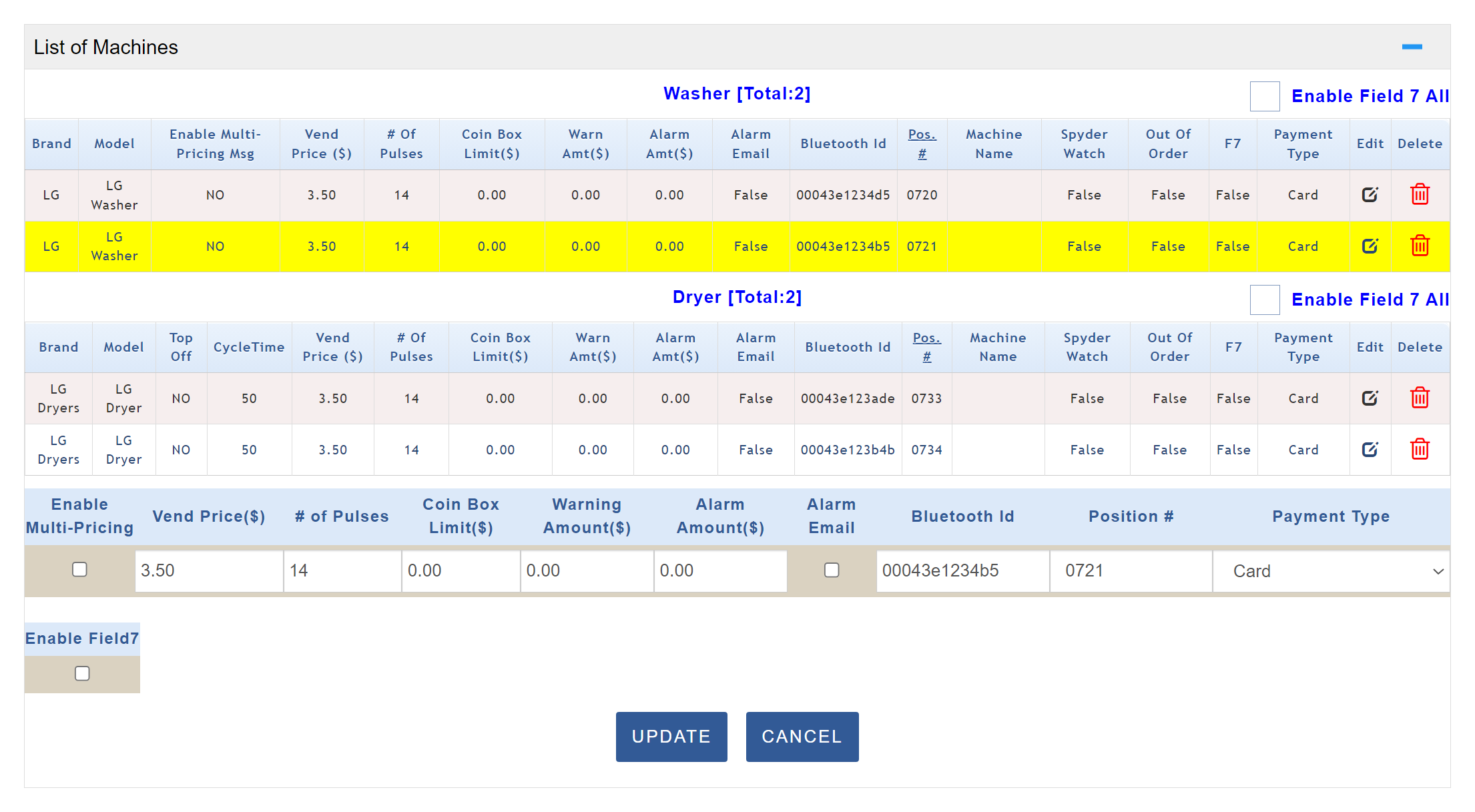The height and width of the screenshot is (812, 1475).
Task: Edit washer at position 0720
Action: pyautogui.click(x=1370, y=195)
